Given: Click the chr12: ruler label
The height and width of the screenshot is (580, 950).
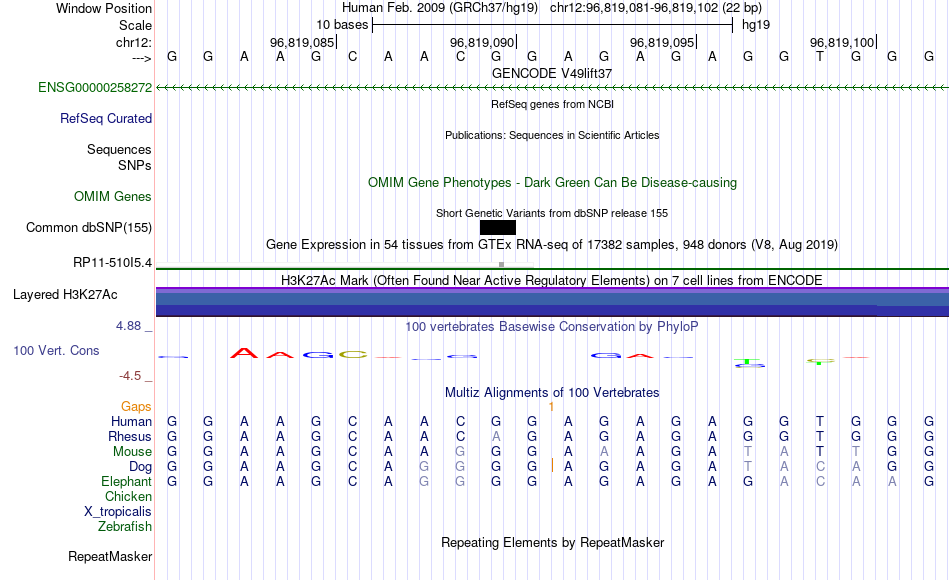Looking at the screenshot, I should point(134,42).
